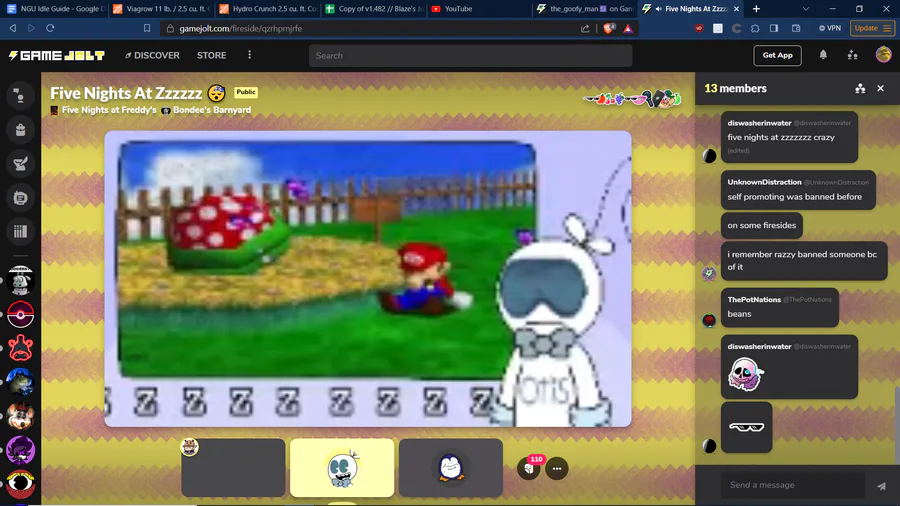Switch to the the_goofy_man browser tab
Image resolution: width=900 pixels, height=506 pixels.
(x=584, y=9)
